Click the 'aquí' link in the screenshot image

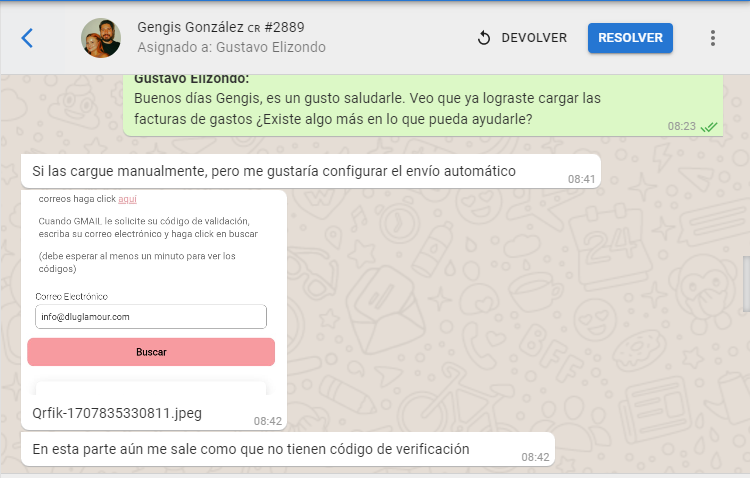click(x=127, y=199)
